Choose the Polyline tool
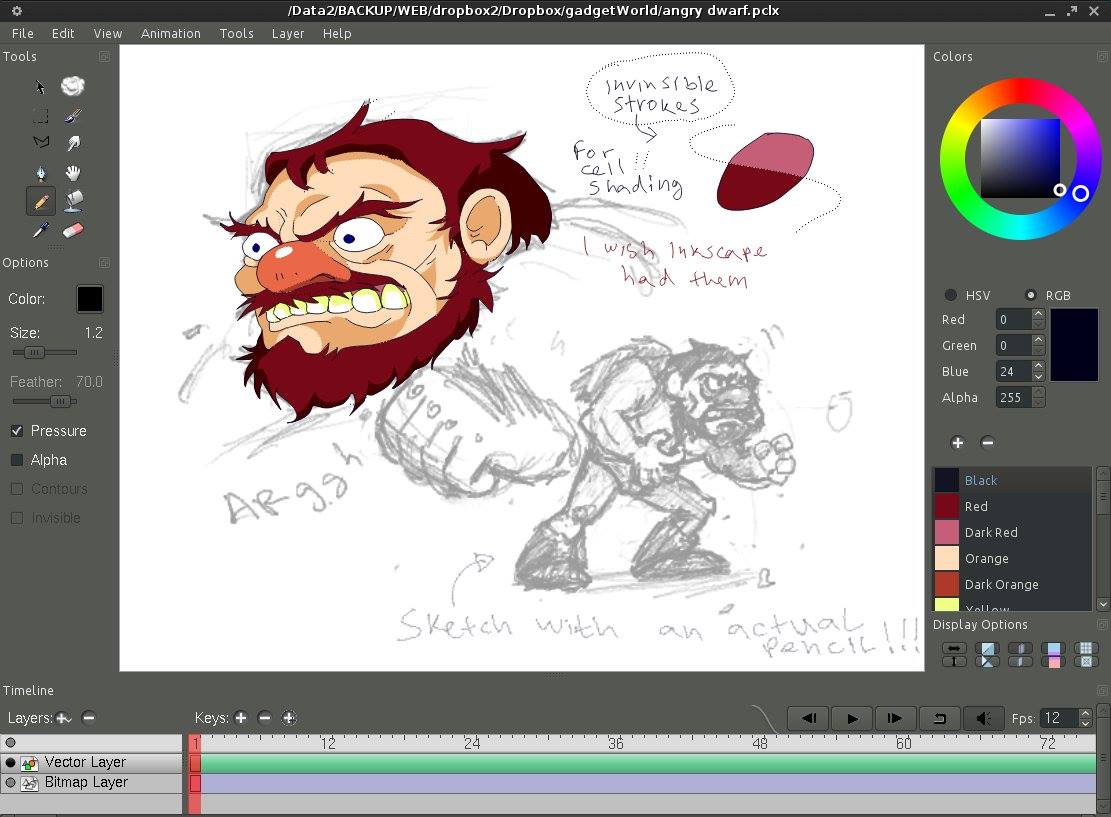 41,143
